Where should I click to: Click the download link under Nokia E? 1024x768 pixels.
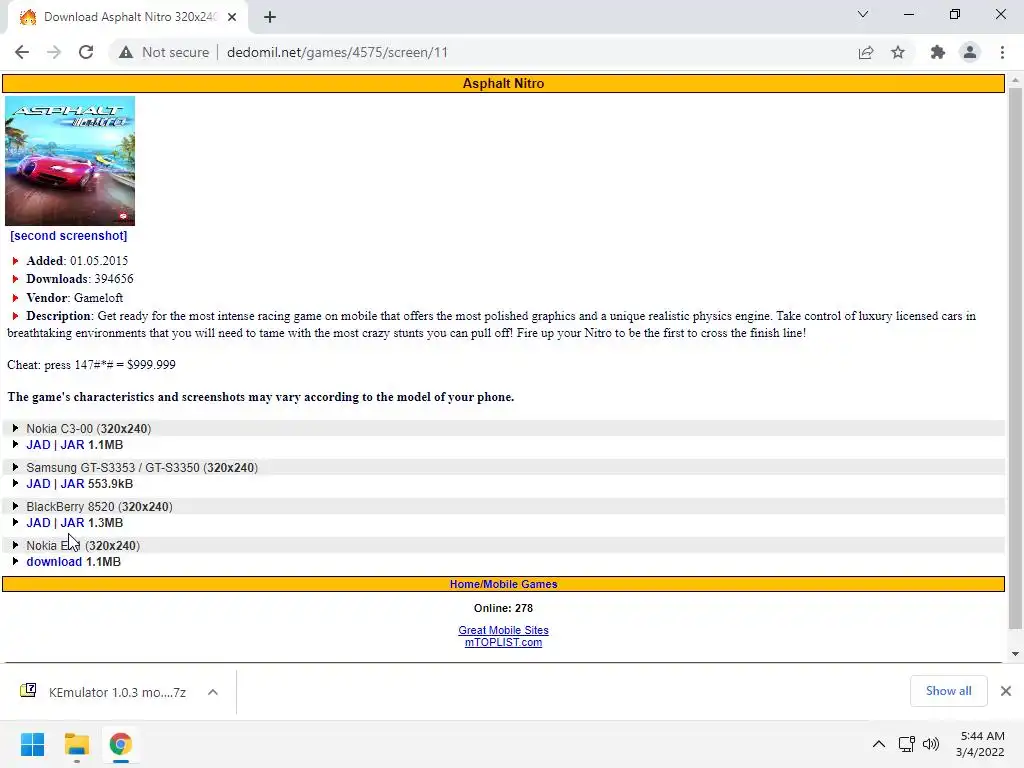[x=54, y=562]
